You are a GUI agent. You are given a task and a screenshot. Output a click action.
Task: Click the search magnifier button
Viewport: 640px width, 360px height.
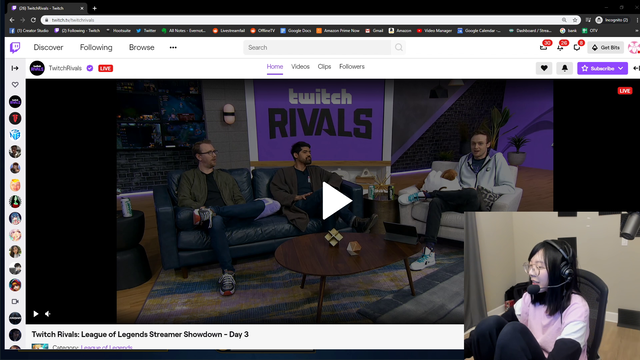point(399,48)
